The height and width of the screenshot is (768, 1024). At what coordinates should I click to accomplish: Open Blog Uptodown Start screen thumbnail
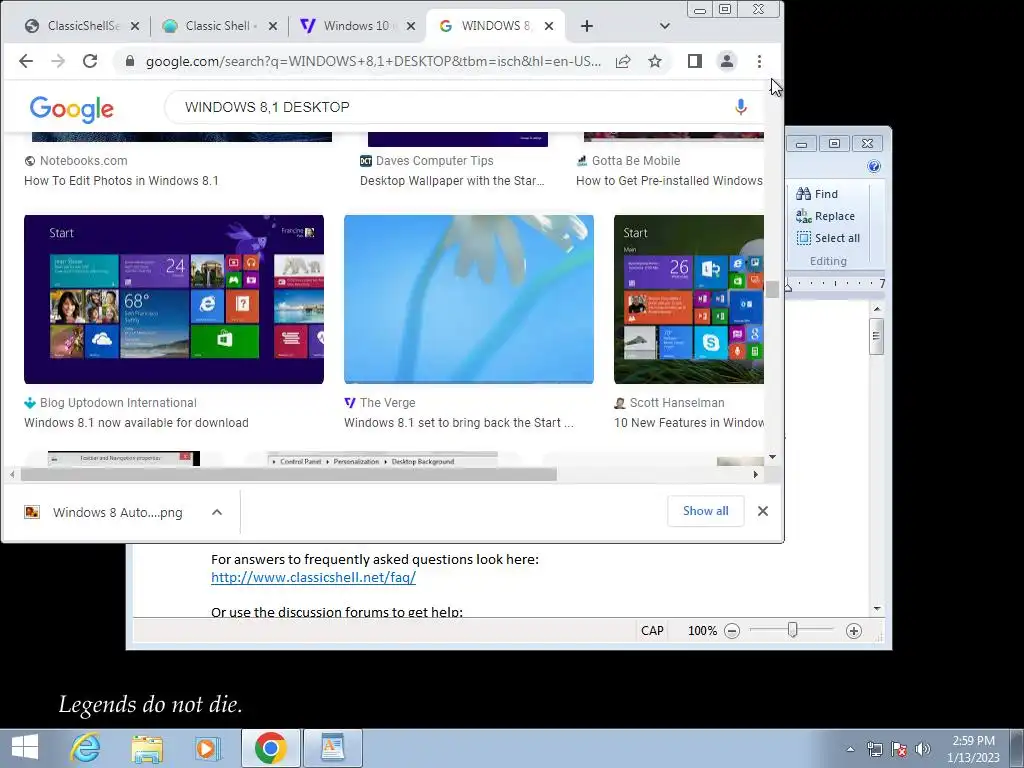tap(174, 299)
